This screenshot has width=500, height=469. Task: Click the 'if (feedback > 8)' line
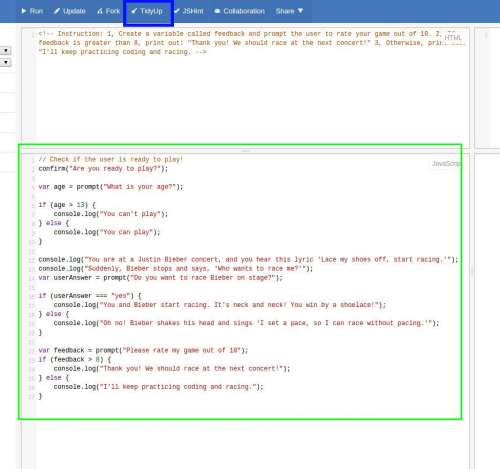[75, 359]
